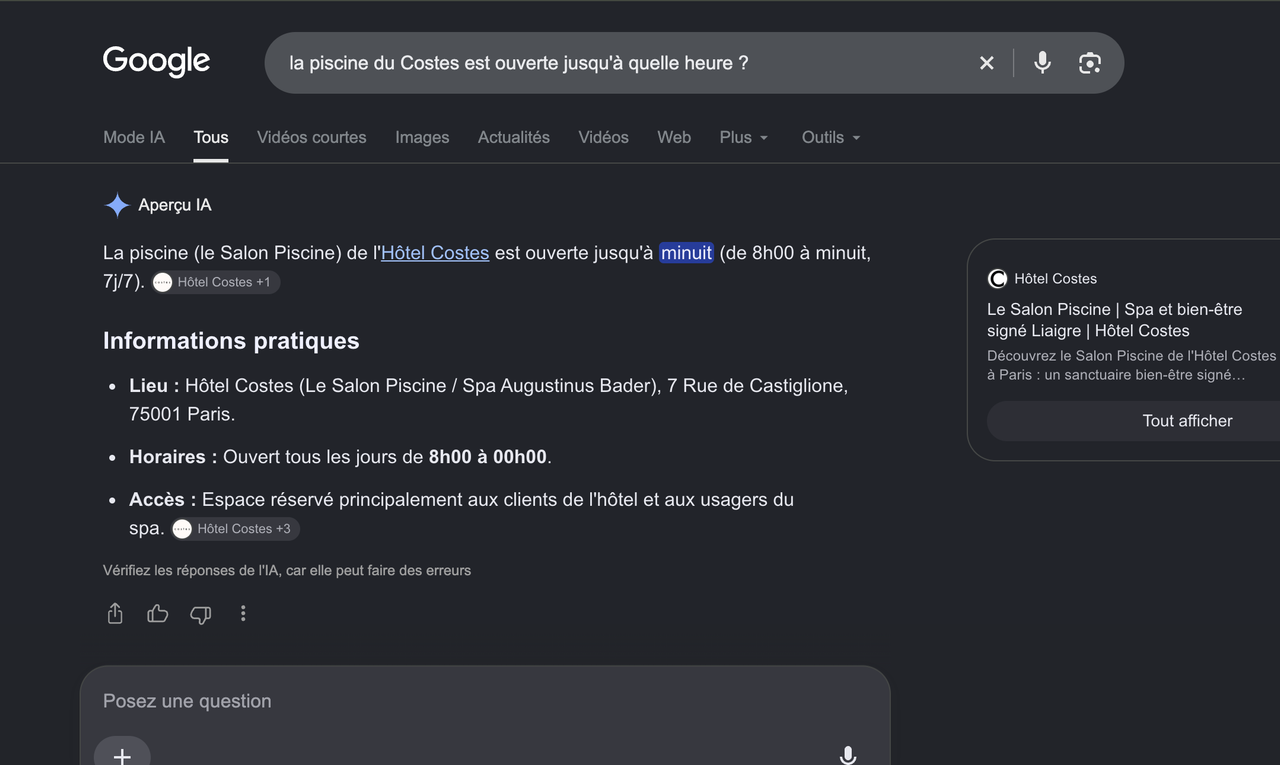Click the Informations pratiques heading
Screen dimensions: 1280x765
[231, 341]
